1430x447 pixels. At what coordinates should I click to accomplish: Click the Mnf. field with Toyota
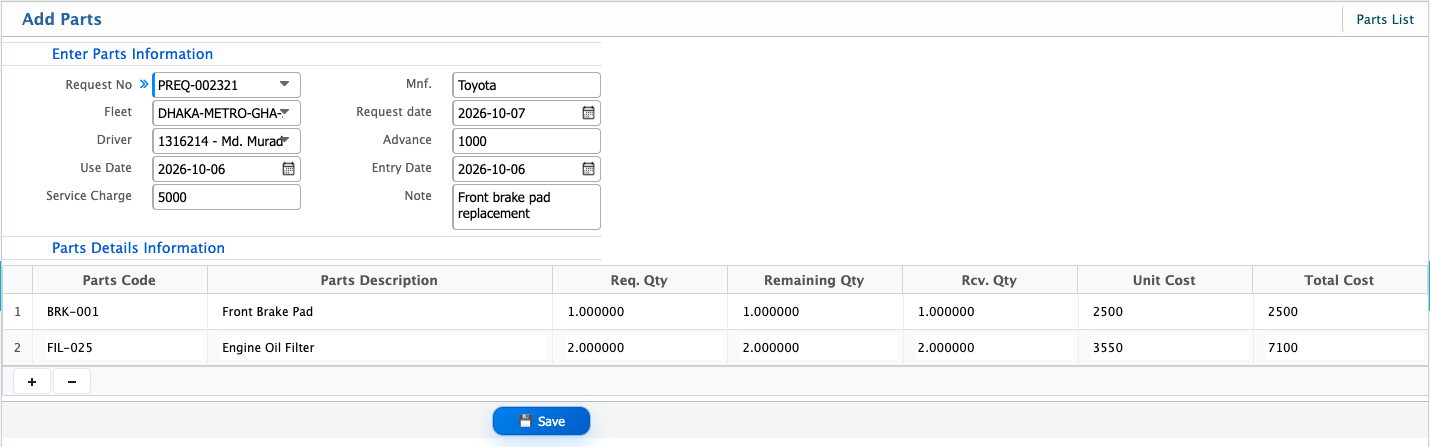[527, 85]
